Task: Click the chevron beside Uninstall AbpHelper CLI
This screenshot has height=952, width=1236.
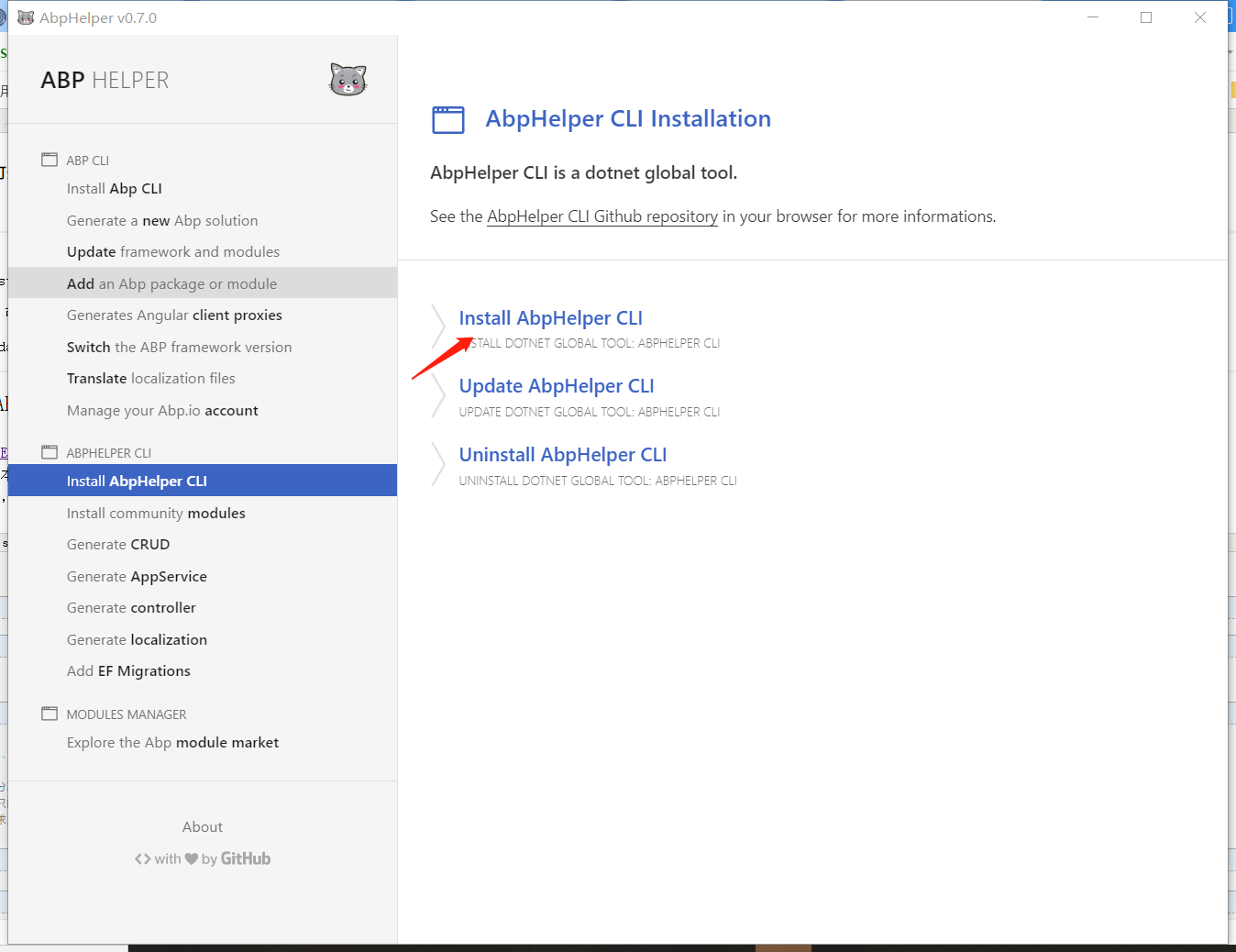Action: click(x=438, y=464)
